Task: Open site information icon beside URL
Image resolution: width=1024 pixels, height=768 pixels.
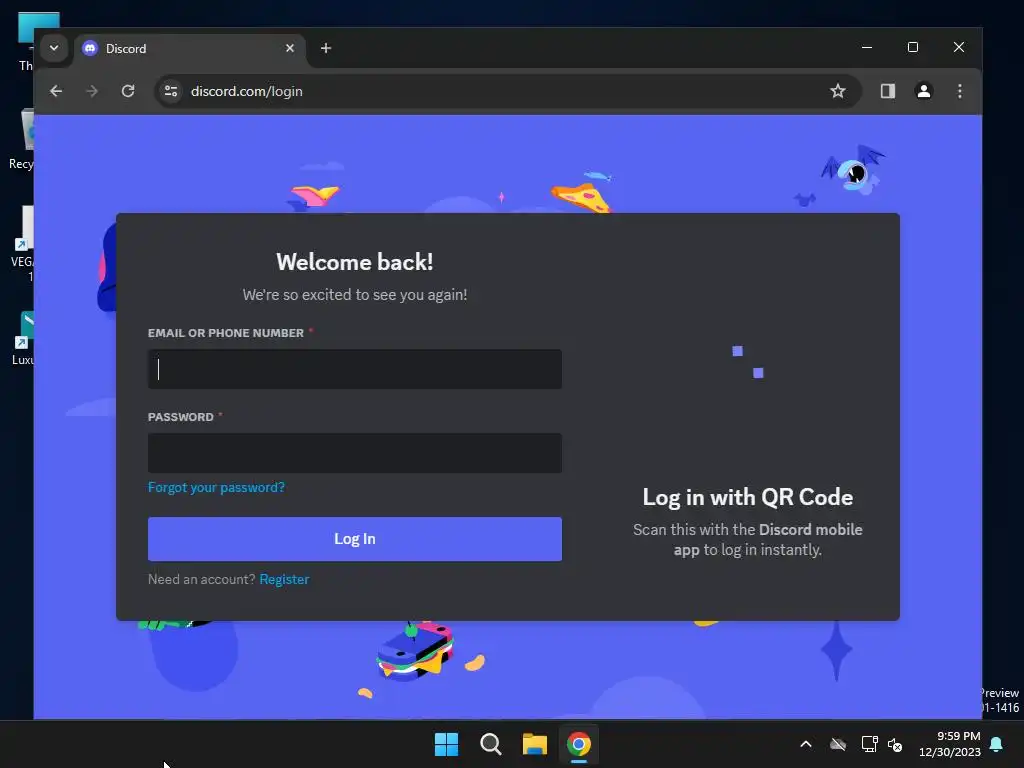Action: tap(171, 91)
